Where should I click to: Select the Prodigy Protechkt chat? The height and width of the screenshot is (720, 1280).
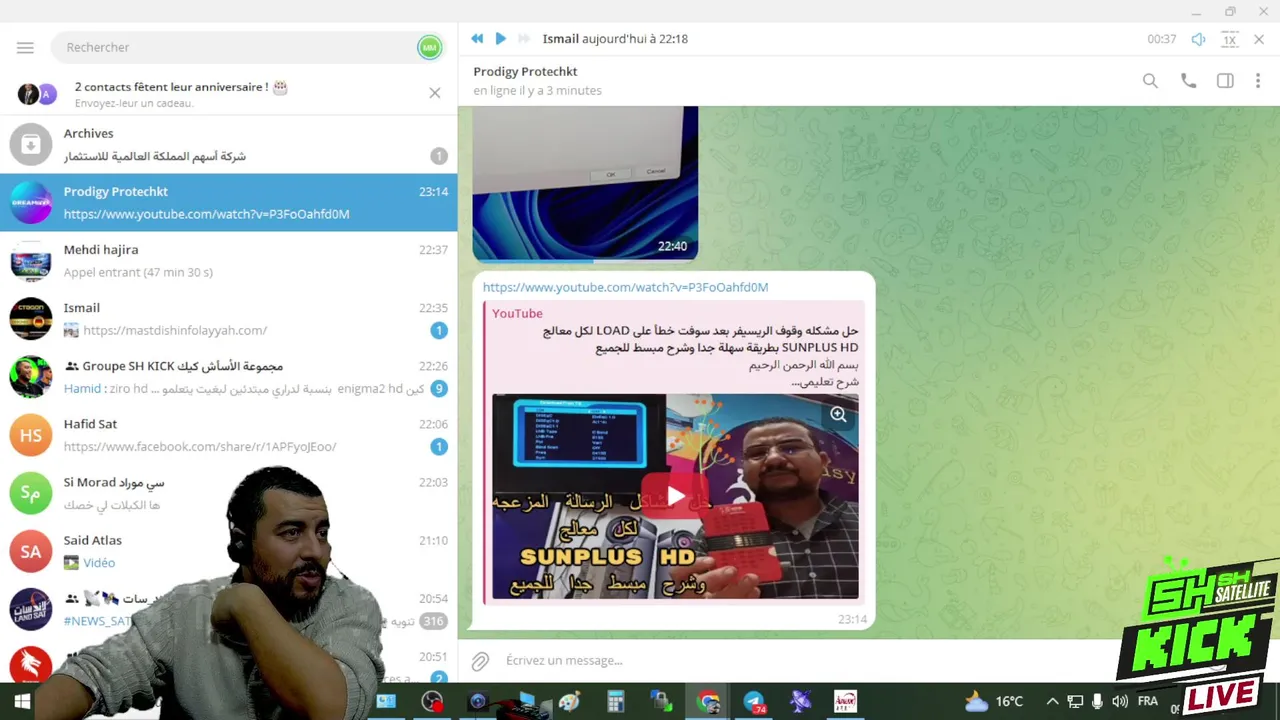pyautogui.click(x=228, y=202)
